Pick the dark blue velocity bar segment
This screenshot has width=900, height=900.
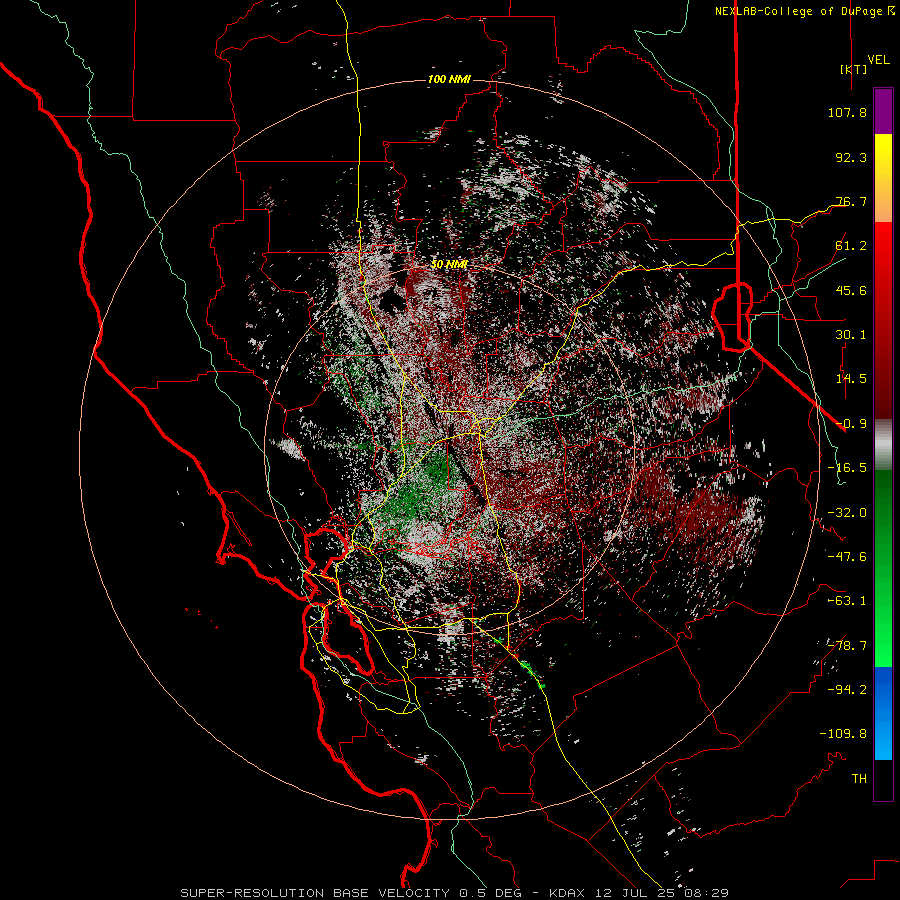pyautogui.click(x=883, y=689)
